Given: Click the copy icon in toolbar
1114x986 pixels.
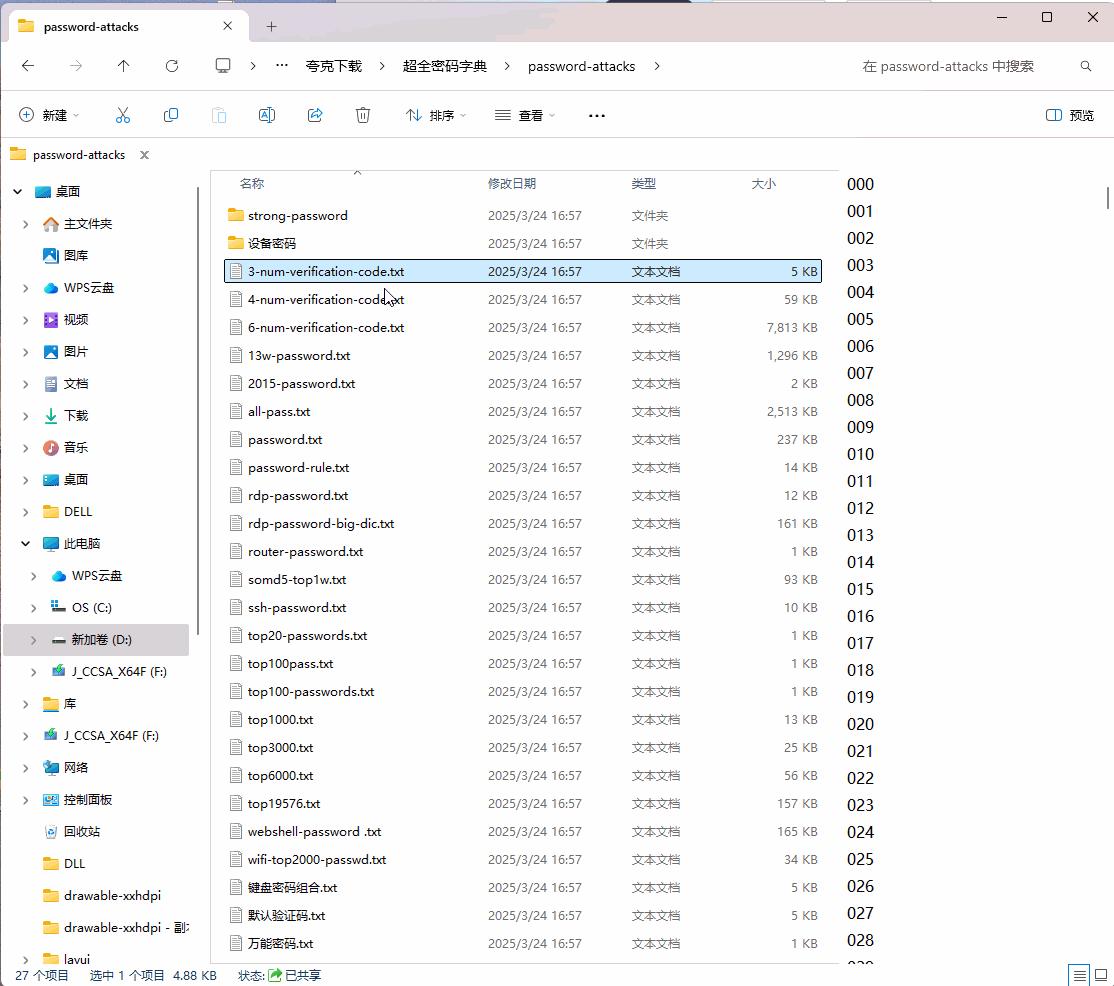Looking at the screenshot, I should pyautogui.click(x=171, y=115).
